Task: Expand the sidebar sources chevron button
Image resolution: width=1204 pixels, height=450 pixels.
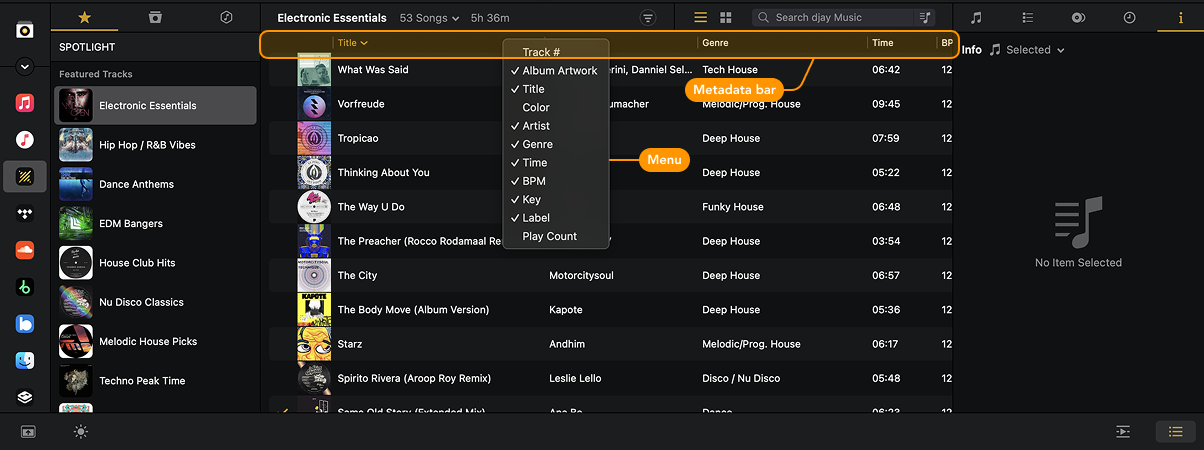Action: tap(25, 67)
